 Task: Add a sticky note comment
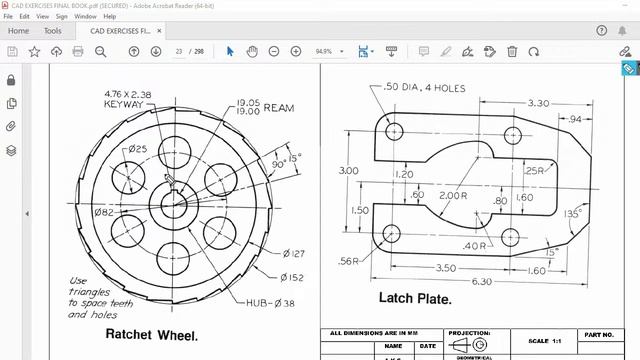424,51
